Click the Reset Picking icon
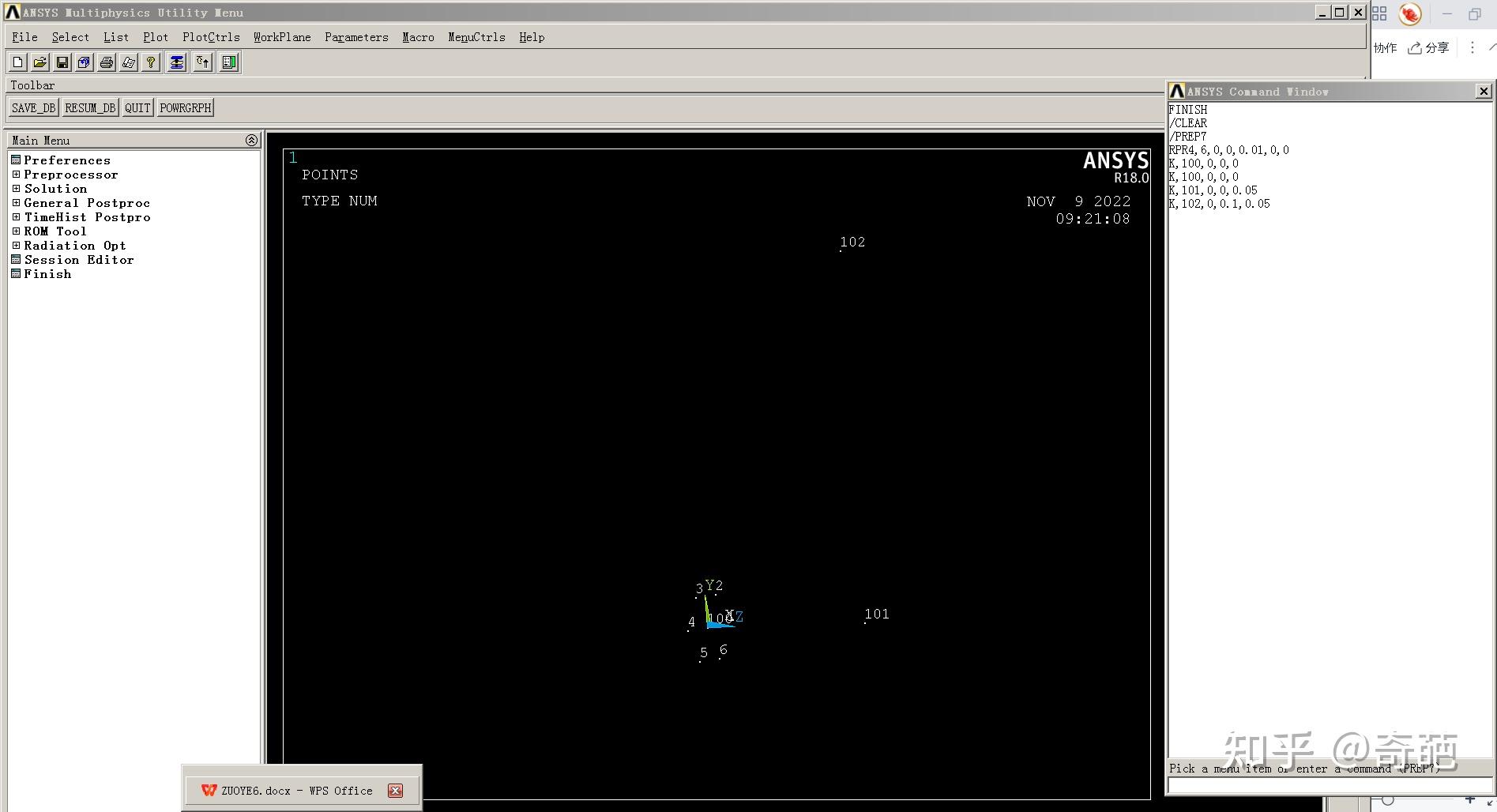 pyautogui.click(x=203, y=62)
